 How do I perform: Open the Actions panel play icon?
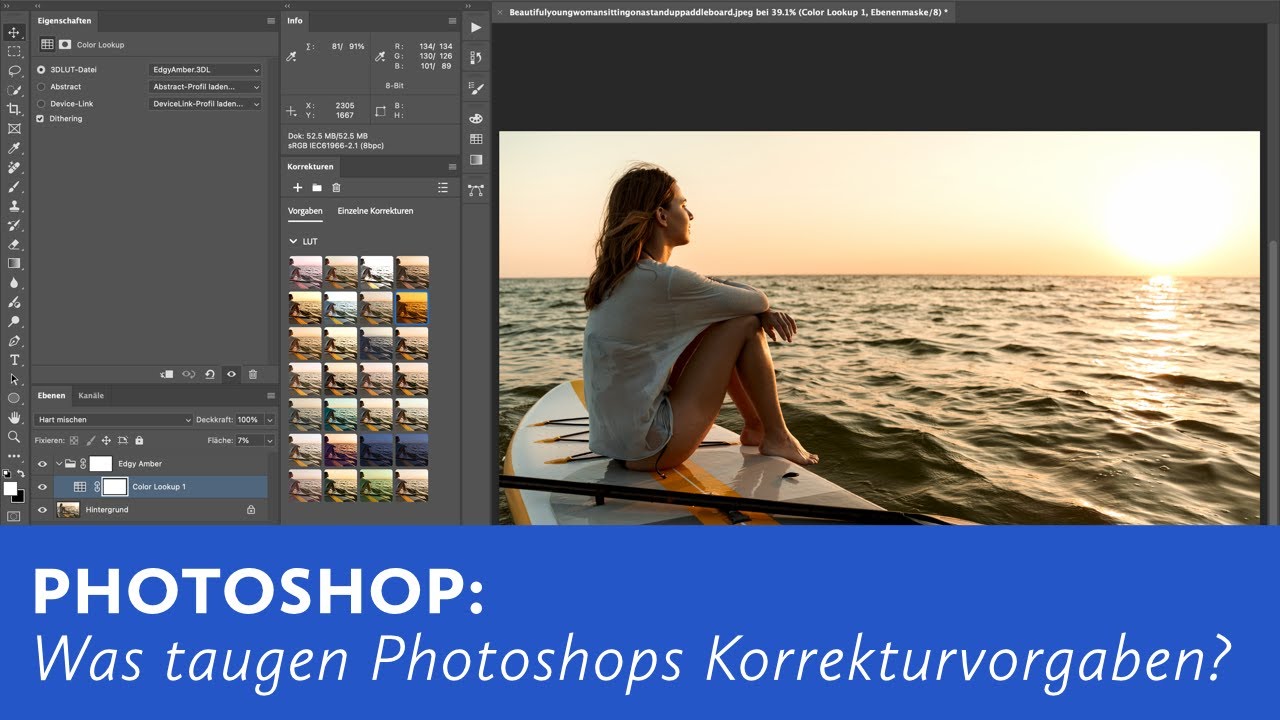(x=476, y=27)
